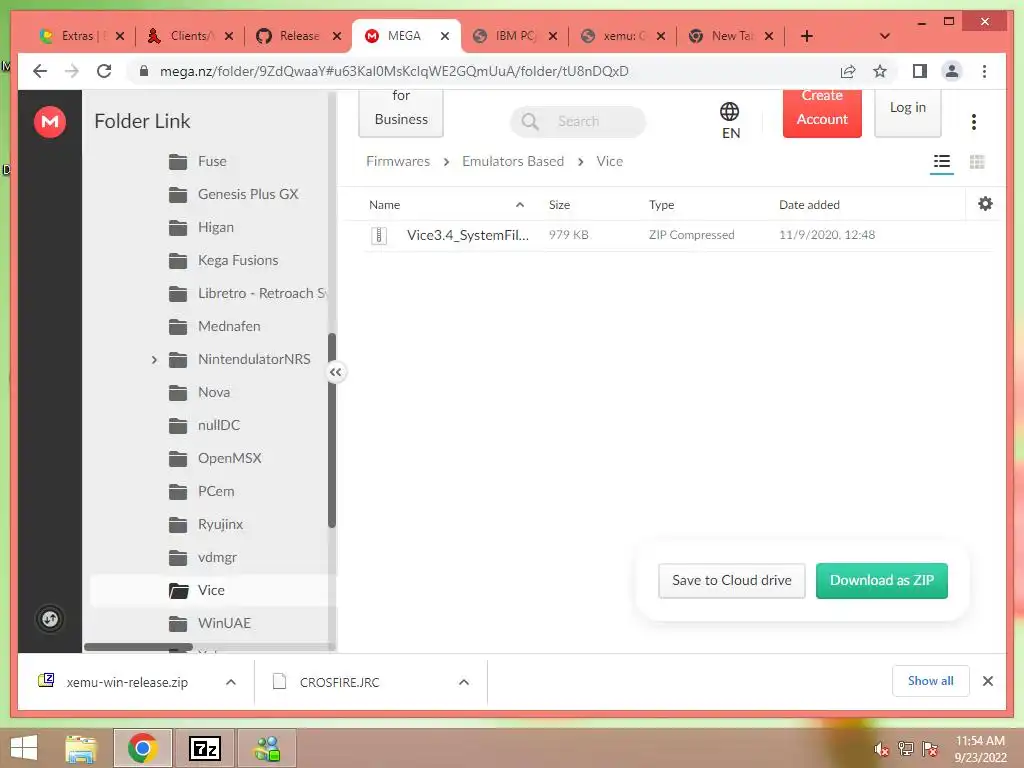
Task: Bookmark this page with the star
Action: point(880,71)
